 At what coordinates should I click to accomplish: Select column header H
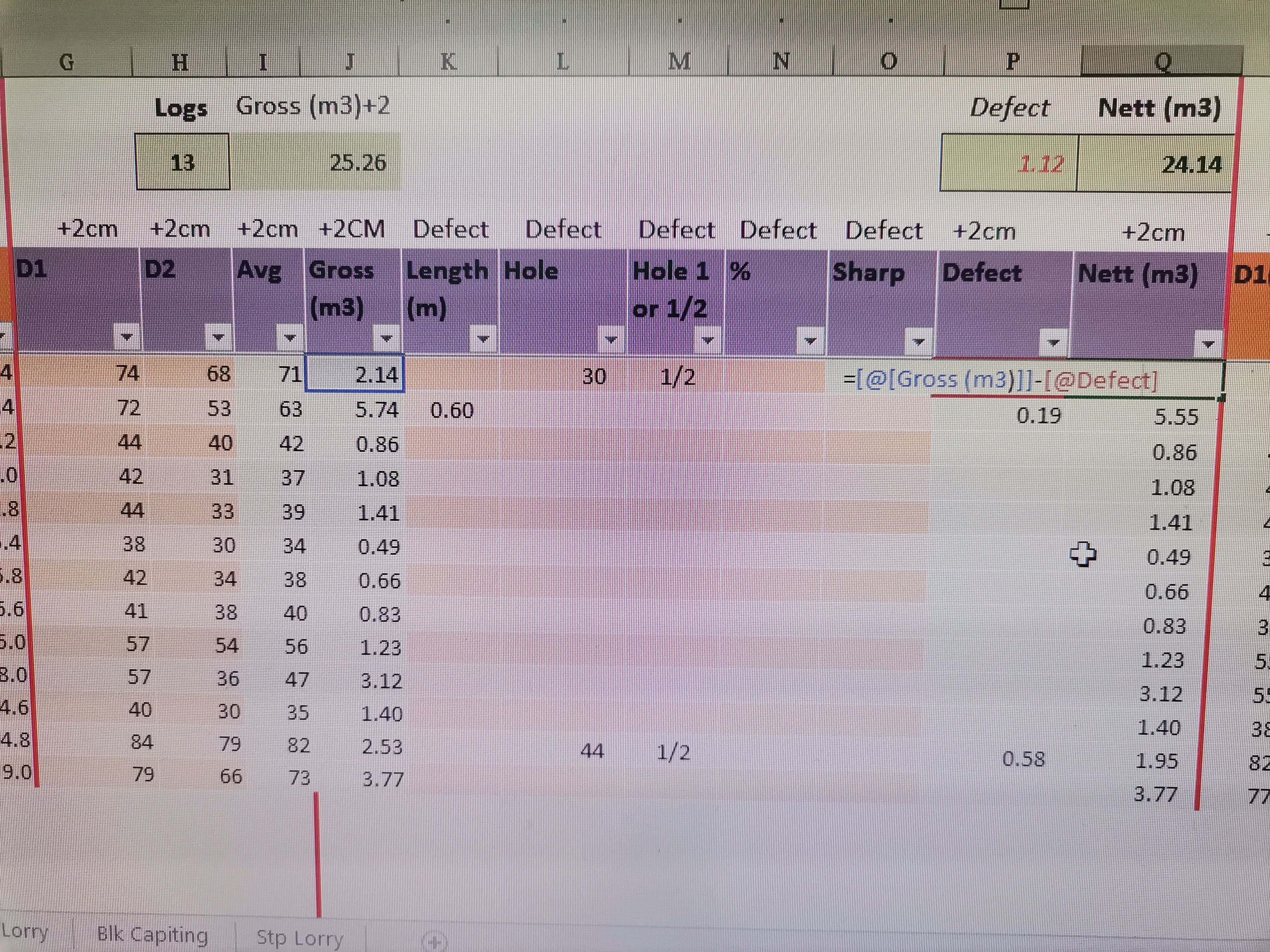click(x=180, y=61)
